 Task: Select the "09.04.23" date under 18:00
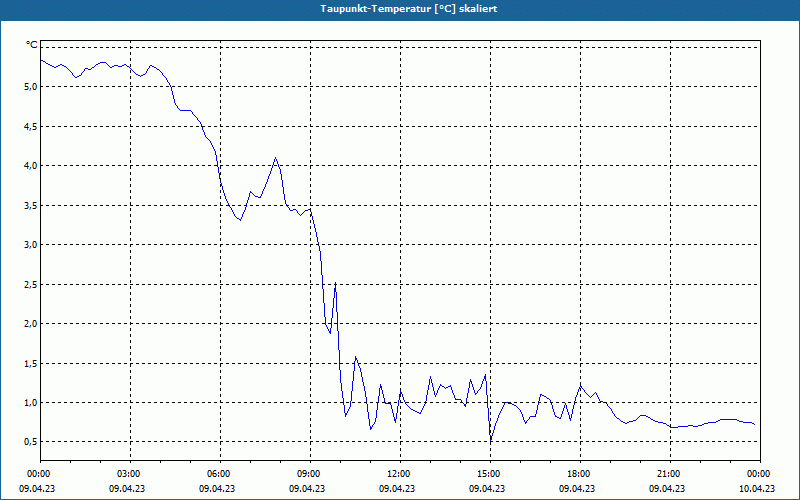click(577, 488)
